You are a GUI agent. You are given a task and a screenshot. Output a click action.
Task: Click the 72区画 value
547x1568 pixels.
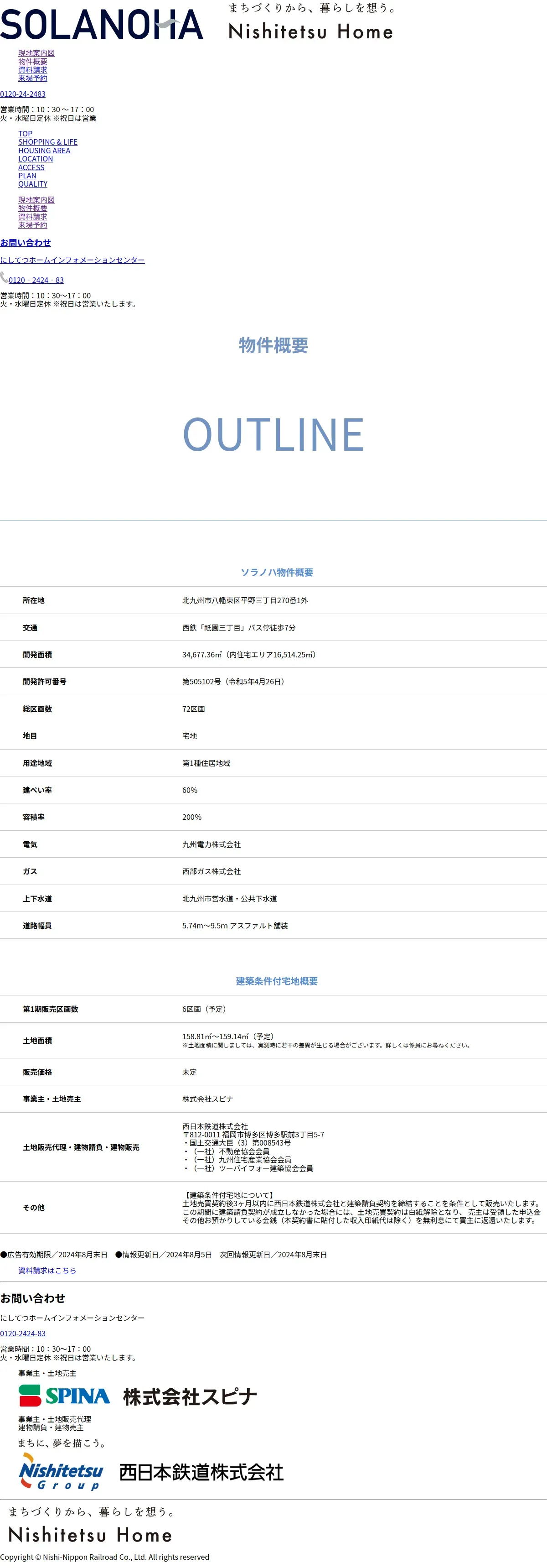[x=193, y=709]
